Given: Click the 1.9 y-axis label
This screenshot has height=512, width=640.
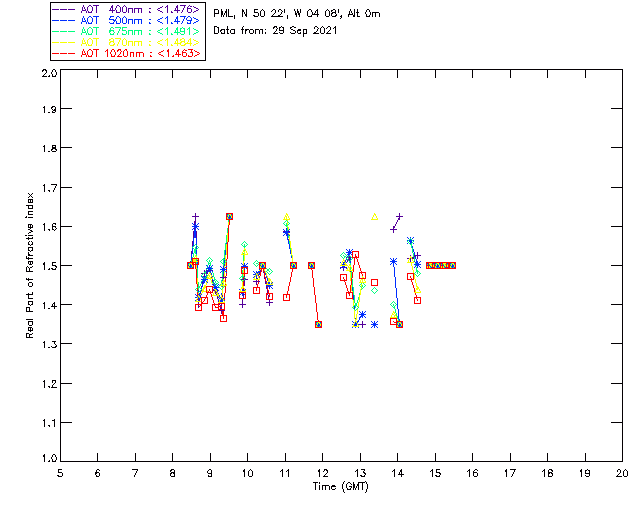Looking at the screenshot, I should [x=49, y=109].
